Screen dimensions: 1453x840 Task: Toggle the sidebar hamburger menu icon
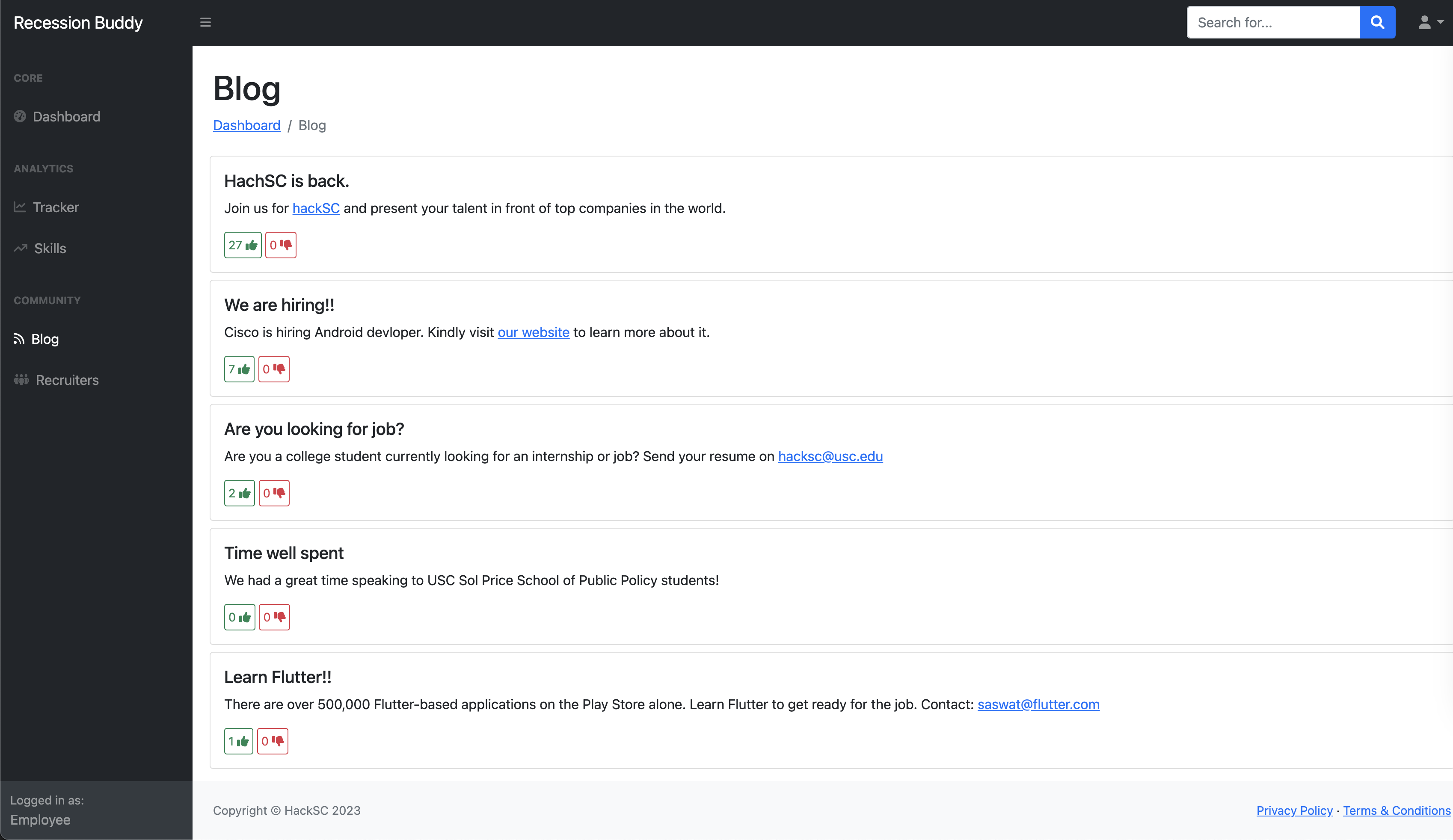[x=205, y=23]
